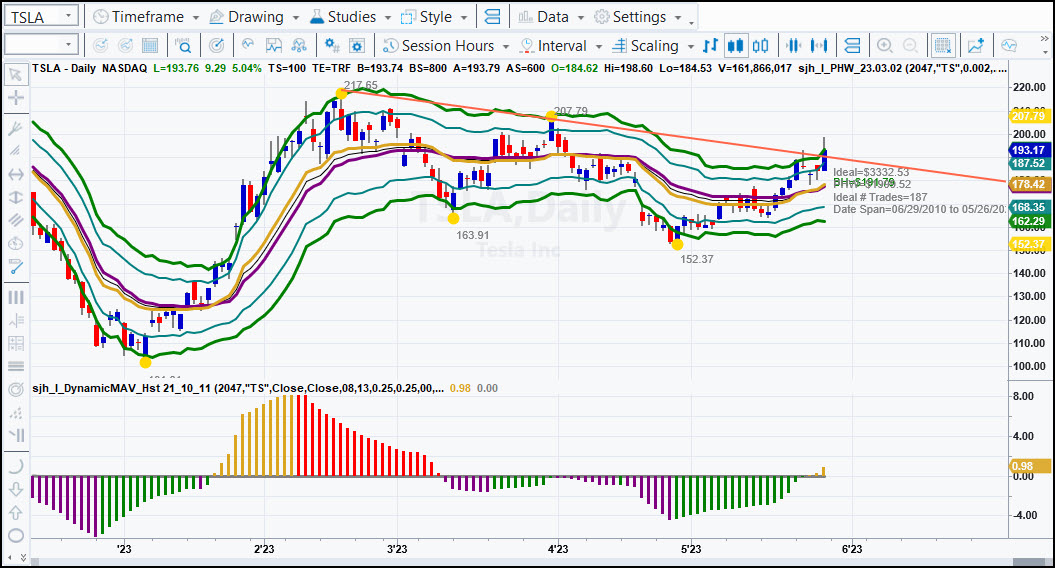This screenshot has width=1055, height=568.
Task: Click the small wave line study icon
Action: click(248, 45)
